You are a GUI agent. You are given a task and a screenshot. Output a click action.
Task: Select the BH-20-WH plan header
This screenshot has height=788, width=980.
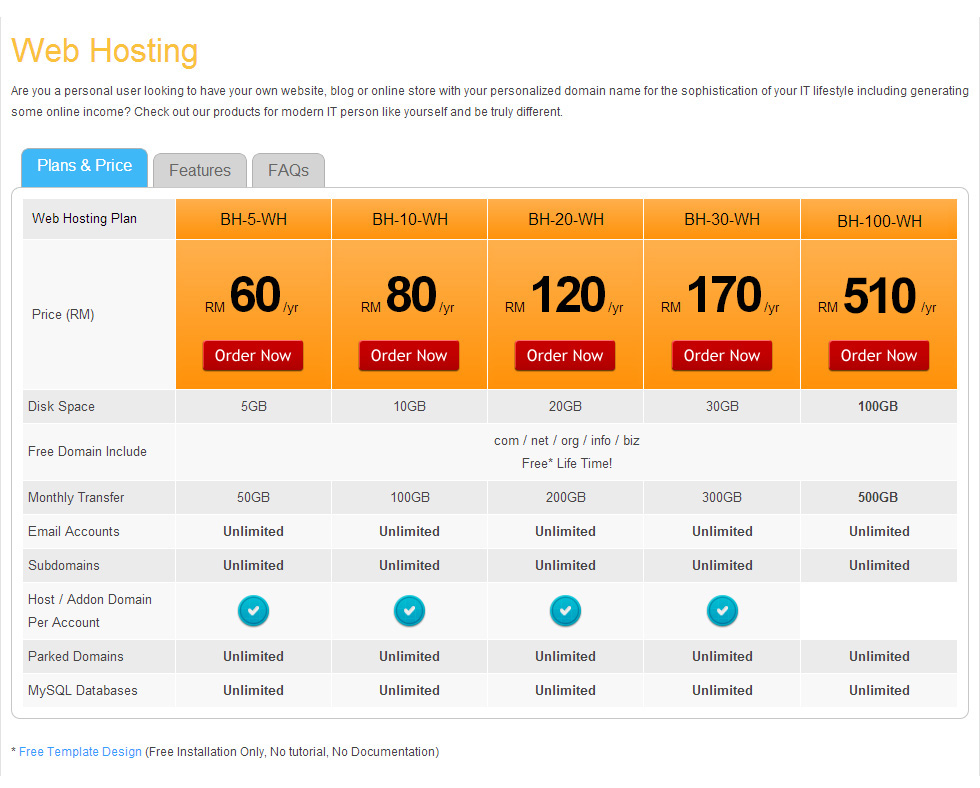pos(565,220)
